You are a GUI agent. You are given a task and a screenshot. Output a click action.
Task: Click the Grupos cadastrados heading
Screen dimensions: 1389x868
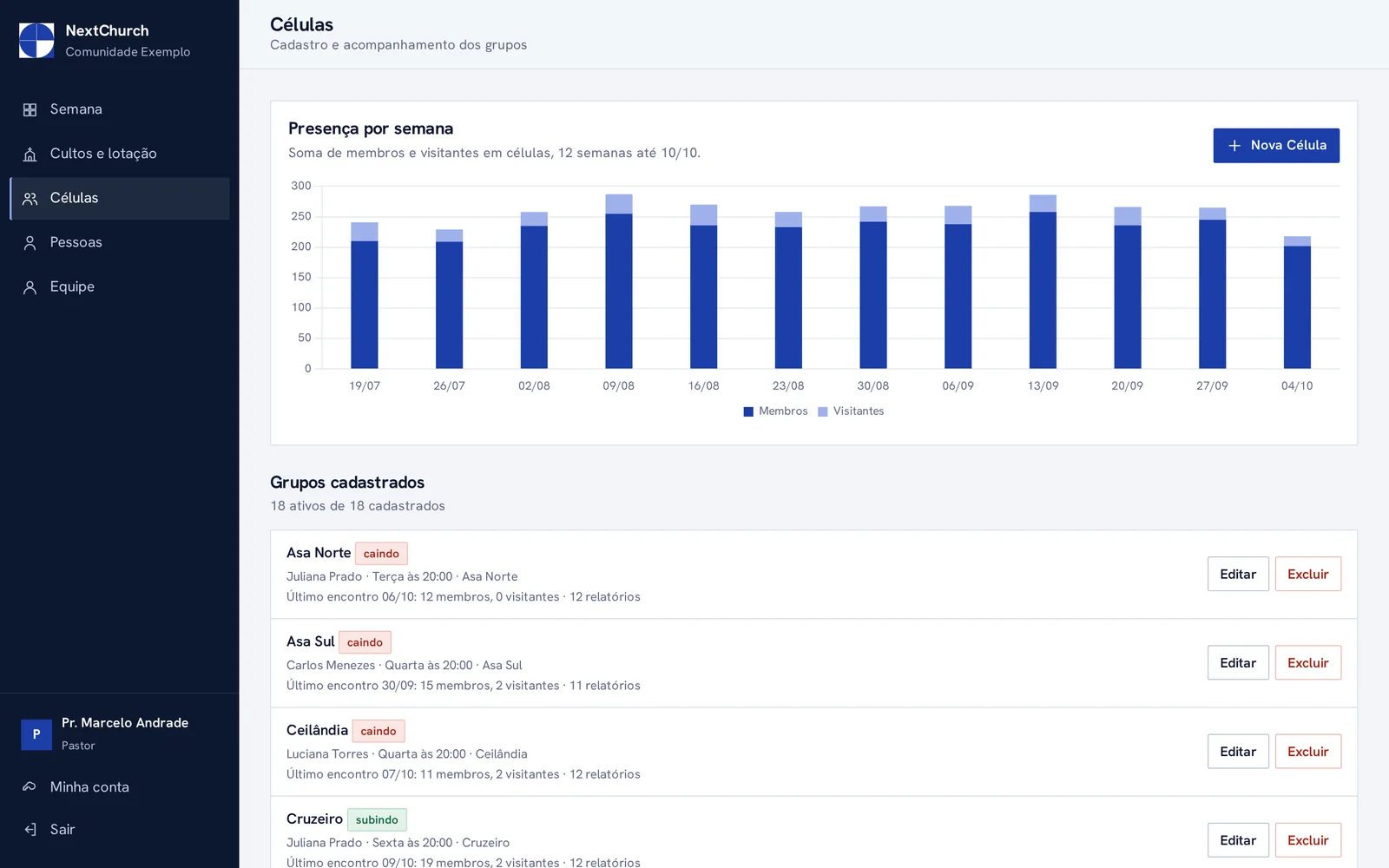(347, 483)
